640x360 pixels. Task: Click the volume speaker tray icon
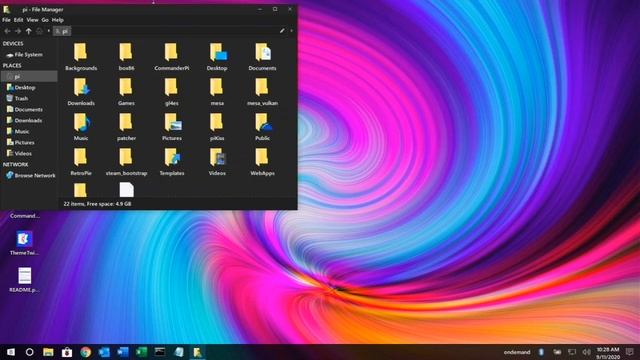(587, 352)
